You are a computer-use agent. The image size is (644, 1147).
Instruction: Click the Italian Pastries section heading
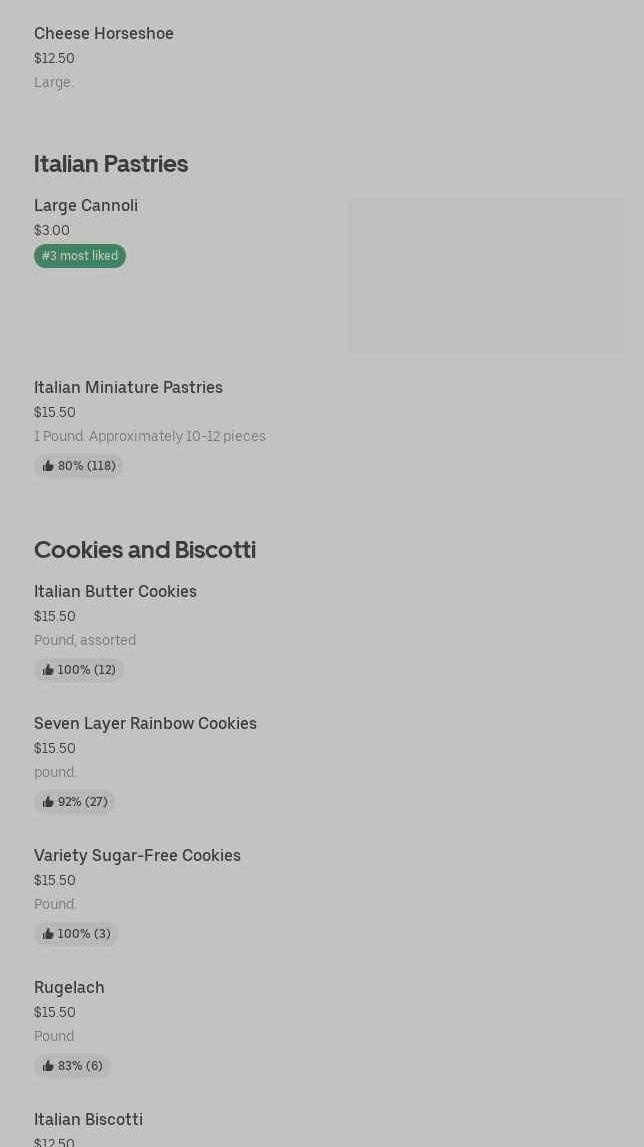point(111,163)
